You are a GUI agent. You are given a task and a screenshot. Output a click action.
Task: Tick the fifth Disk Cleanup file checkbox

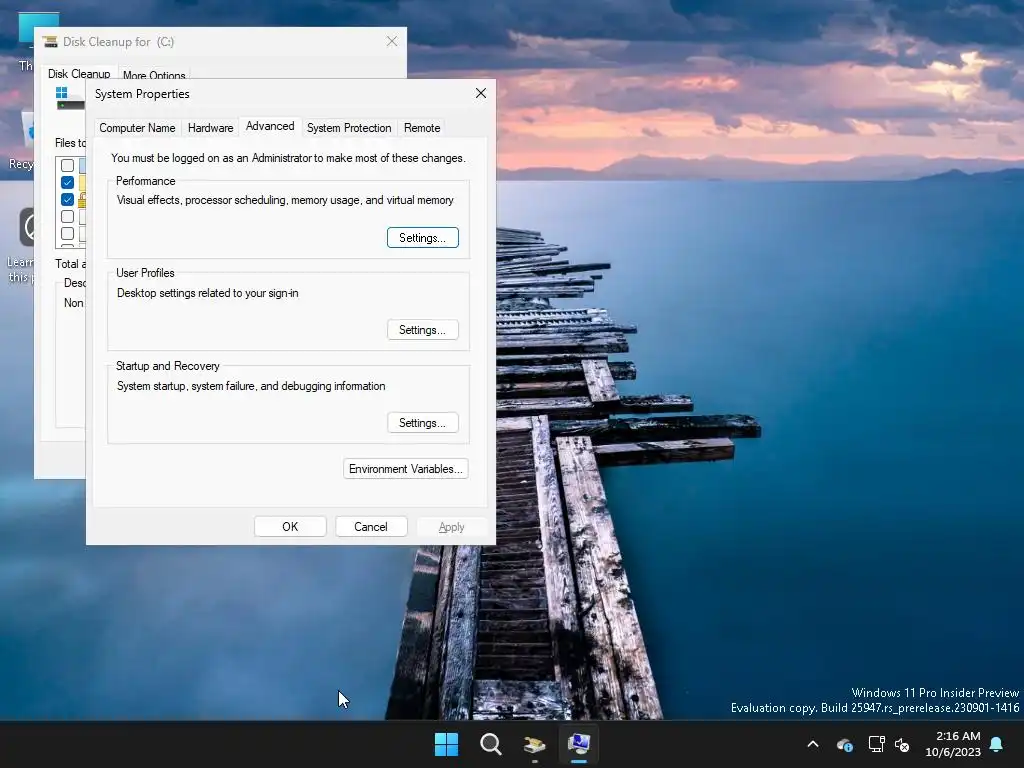point(67,233)
